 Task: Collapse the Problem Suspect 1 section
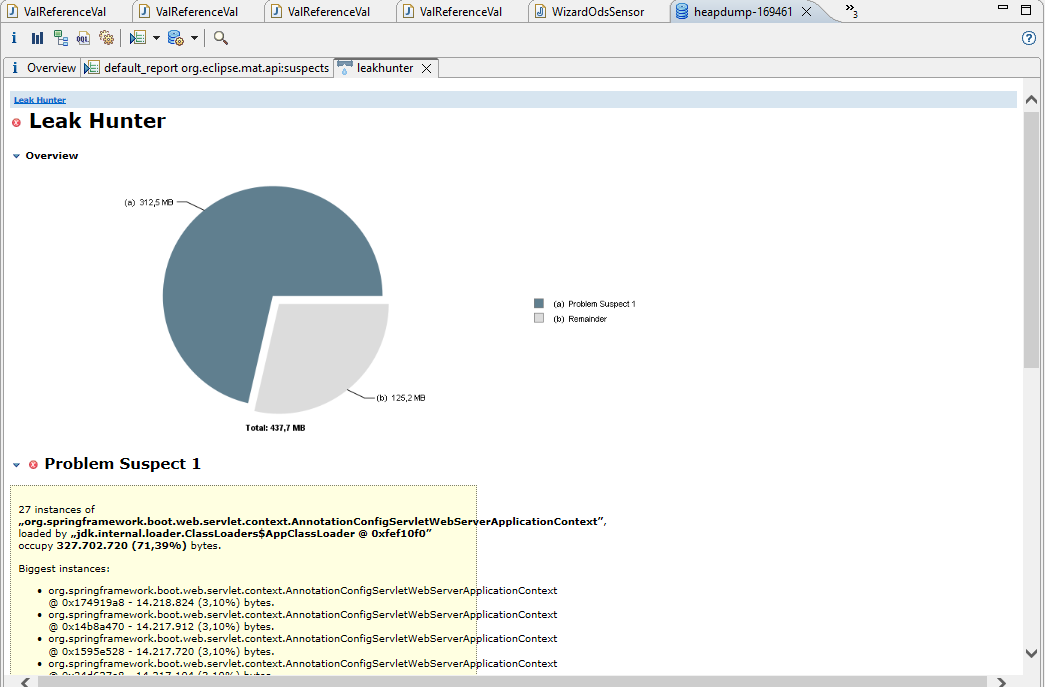(17, 464)
